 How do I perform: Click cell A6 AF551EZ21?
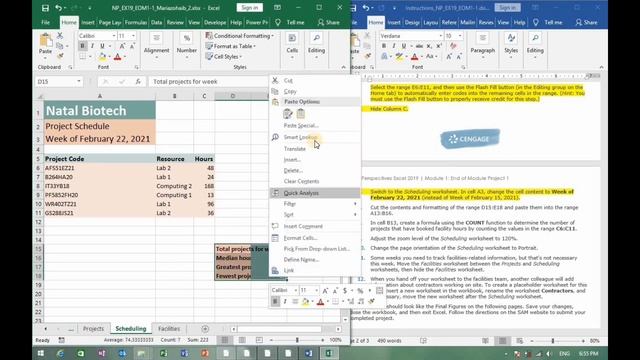pyautogui.click(x=100, y=168)
